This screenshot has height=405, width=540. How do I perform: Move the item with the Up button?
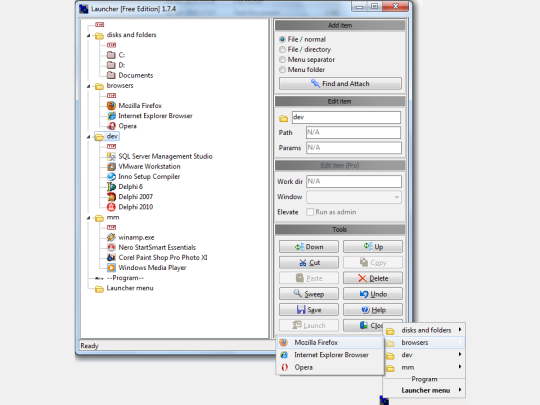tap(373, 247)
